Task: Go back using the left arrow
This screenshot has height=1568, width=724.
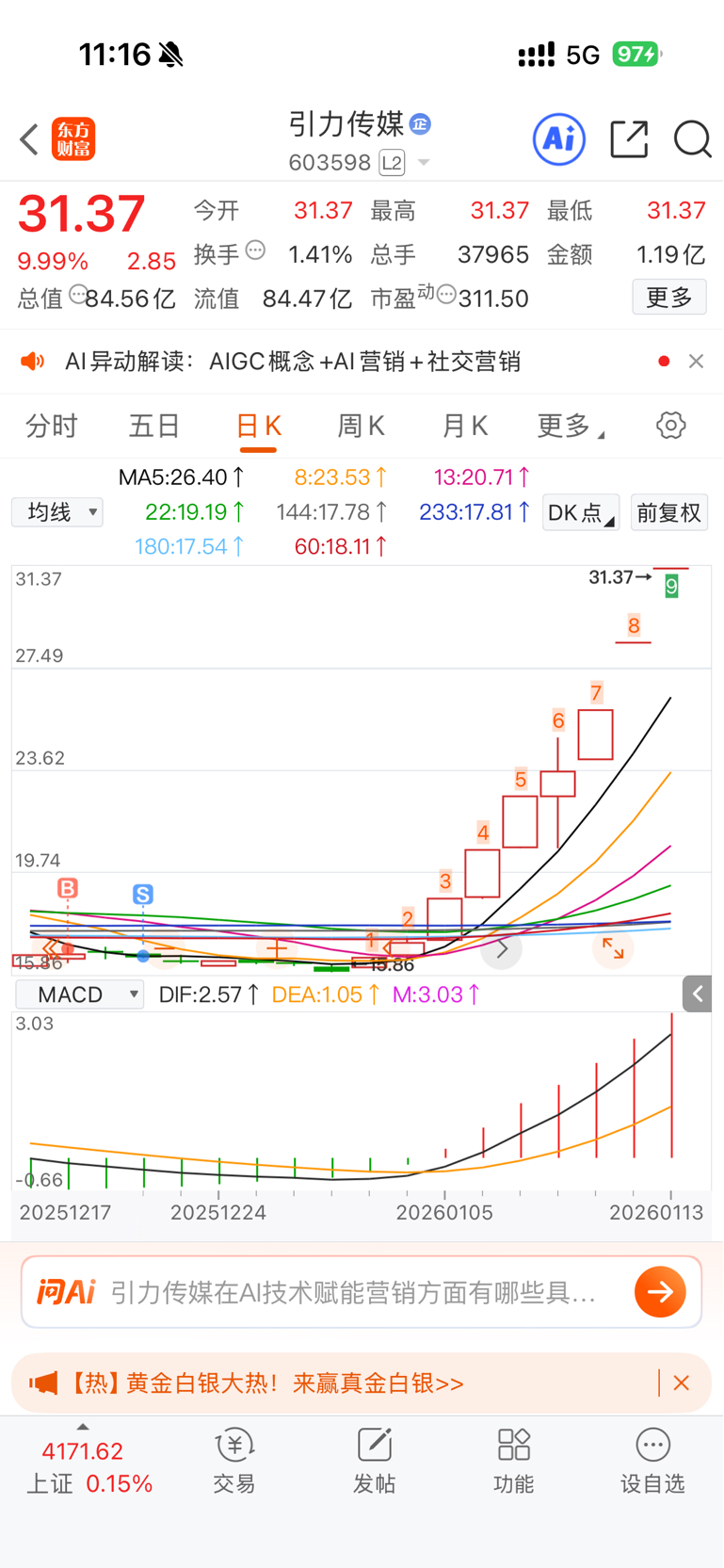Action: 29,139
